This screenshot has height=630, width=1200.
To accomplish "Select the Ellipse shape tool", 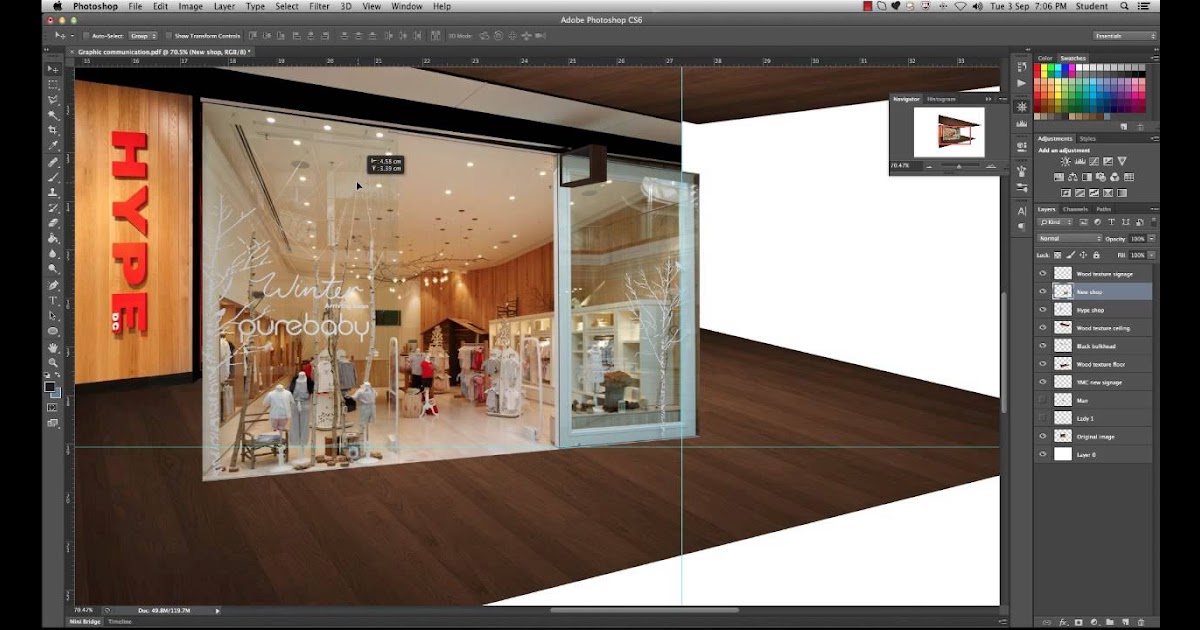I will click(54, 331).
